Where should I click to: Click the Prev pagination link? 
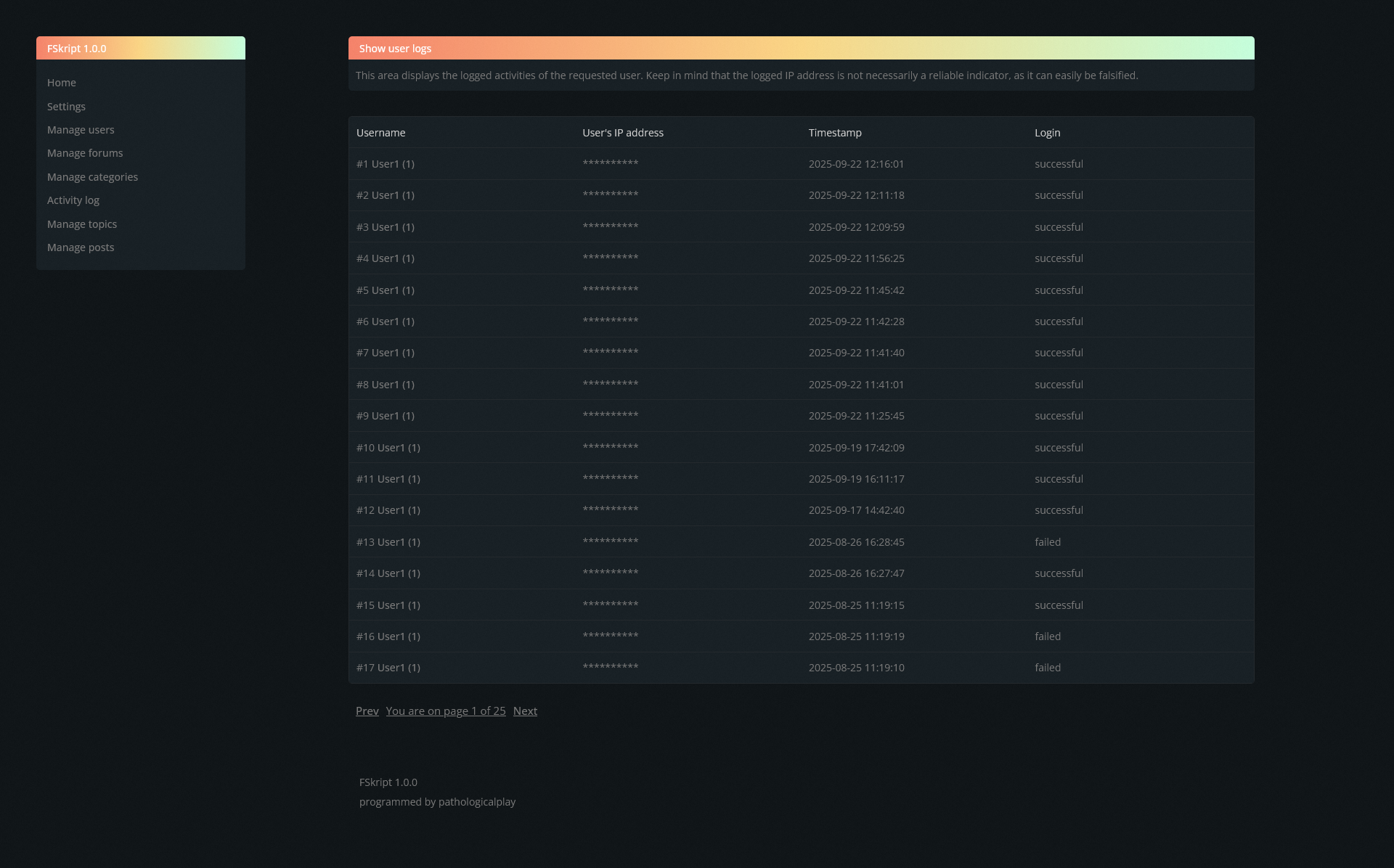(x=367, y=711)
